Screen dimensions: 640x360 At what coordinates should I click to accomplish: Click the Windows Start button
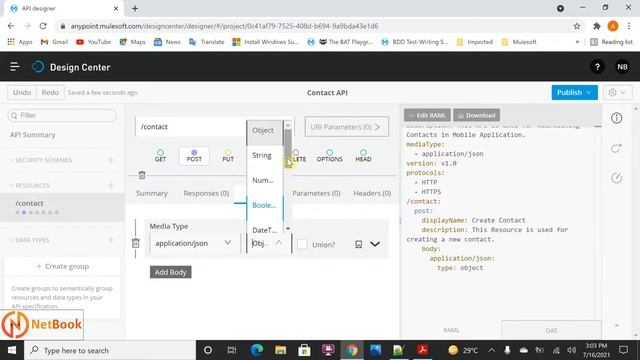(x=12, y=350)
